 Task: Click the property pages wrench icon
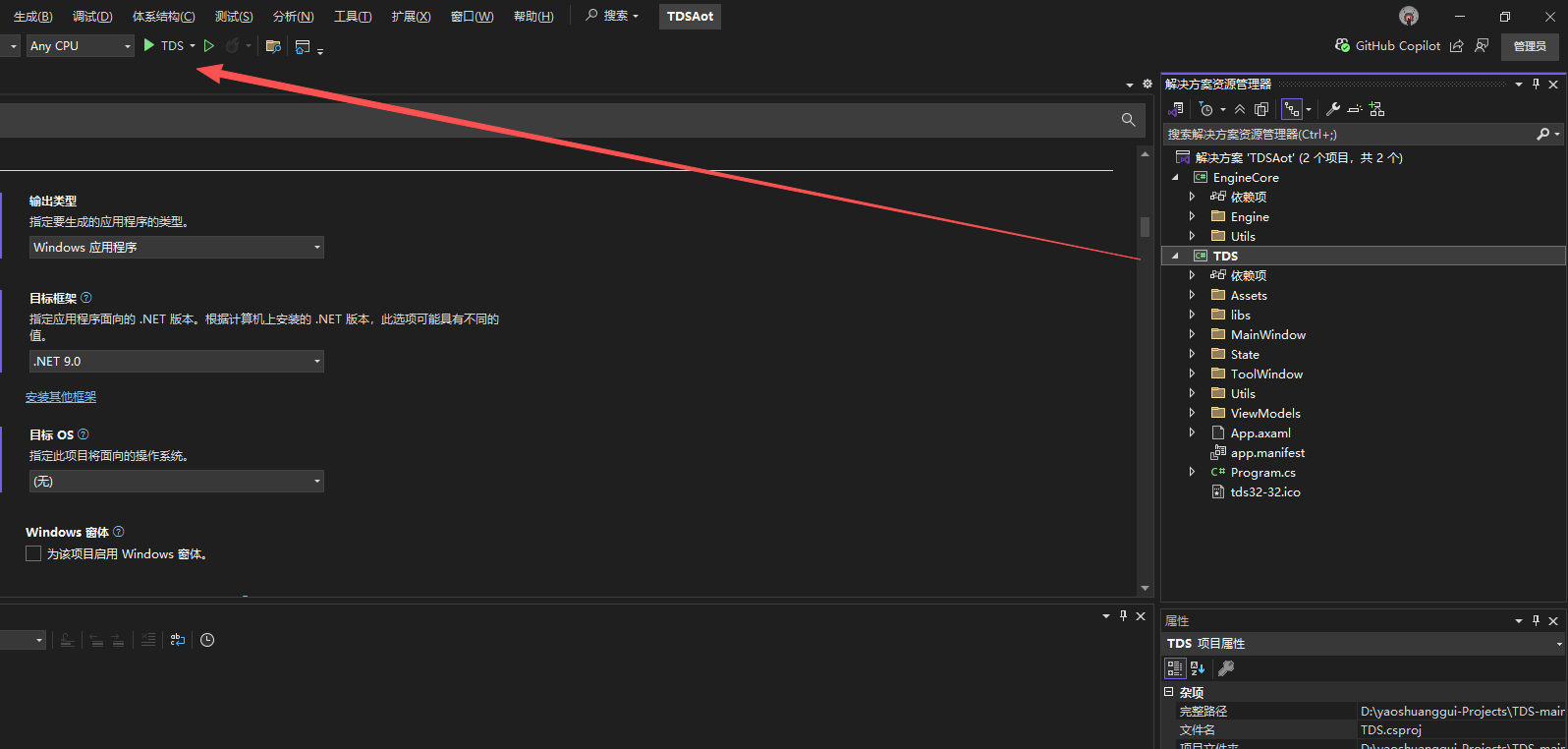1226,668
